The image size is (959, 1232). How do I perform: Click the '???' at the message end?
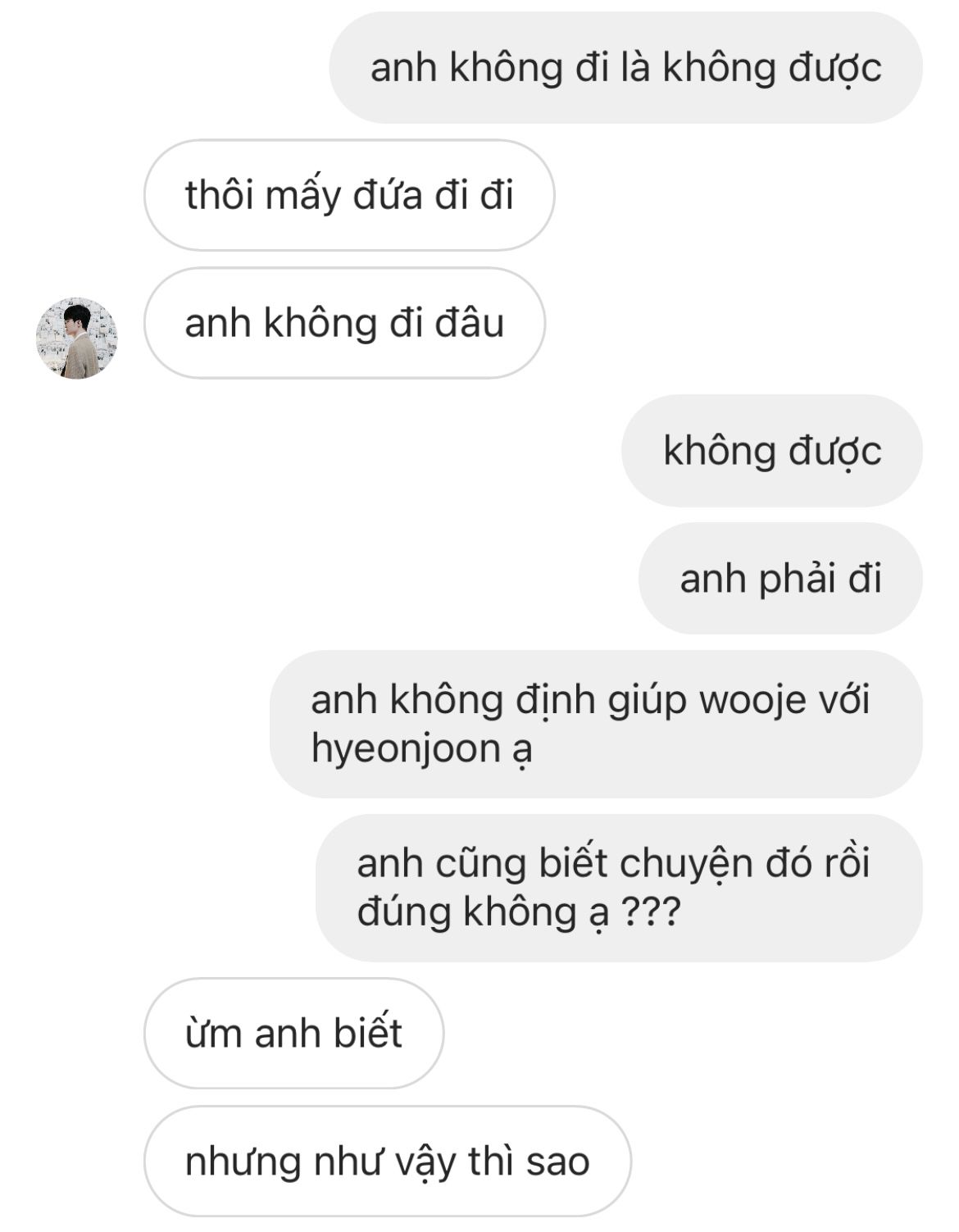point(651,911)
